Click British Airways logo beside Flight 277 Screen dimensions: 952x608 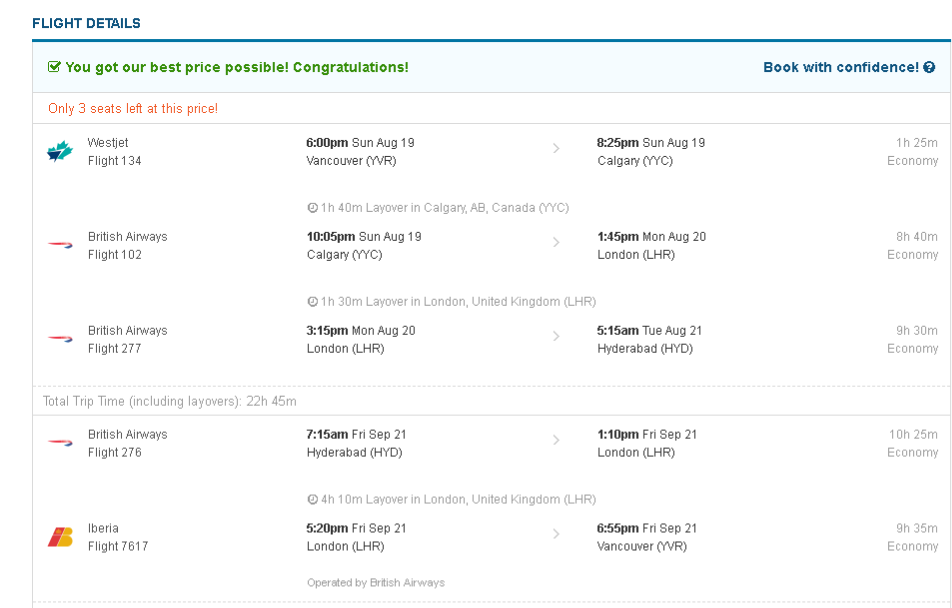click(x=60, y=339)
